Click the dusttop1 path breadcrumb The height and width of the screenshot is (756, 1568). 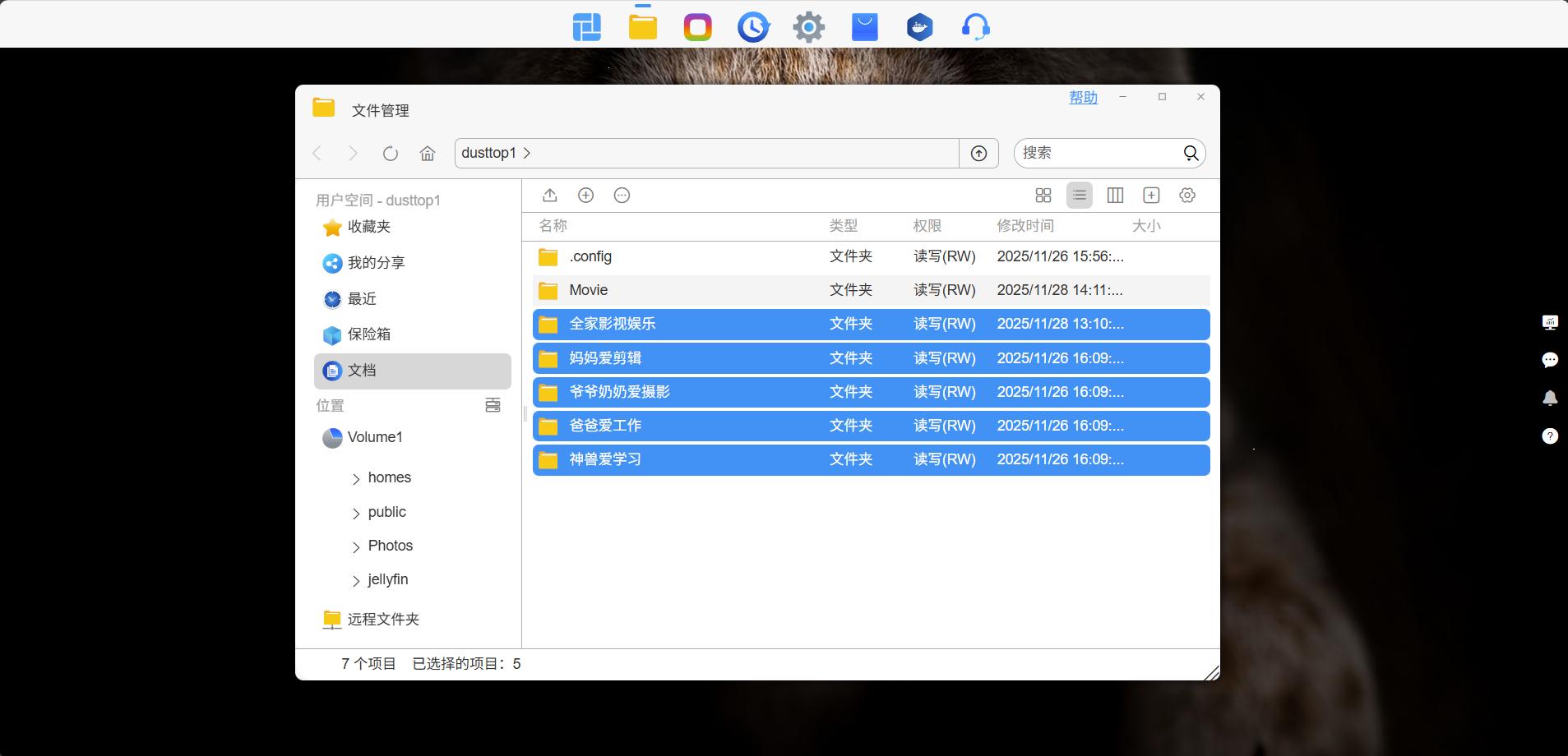click(x=488, y=153)
